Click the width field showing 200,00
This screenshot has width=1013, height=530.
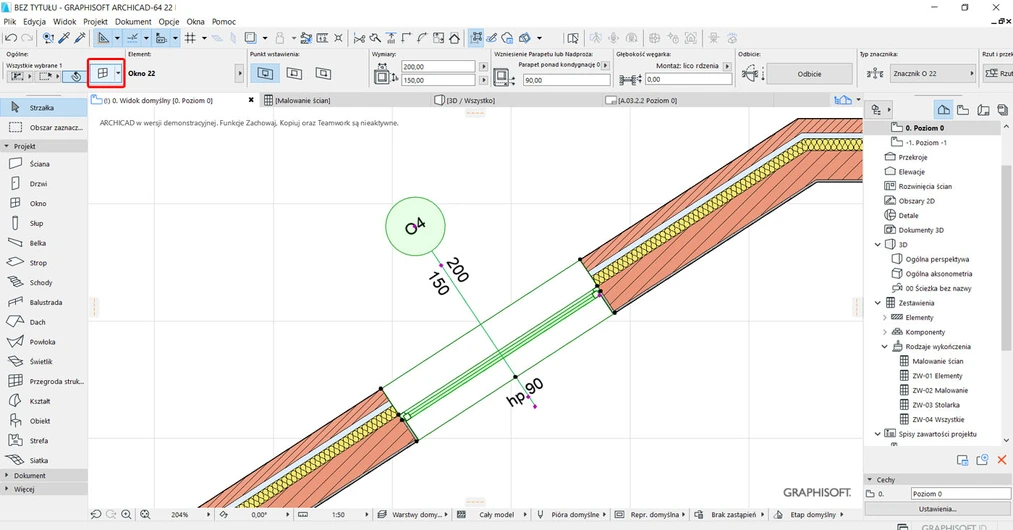tap(438, 66)
